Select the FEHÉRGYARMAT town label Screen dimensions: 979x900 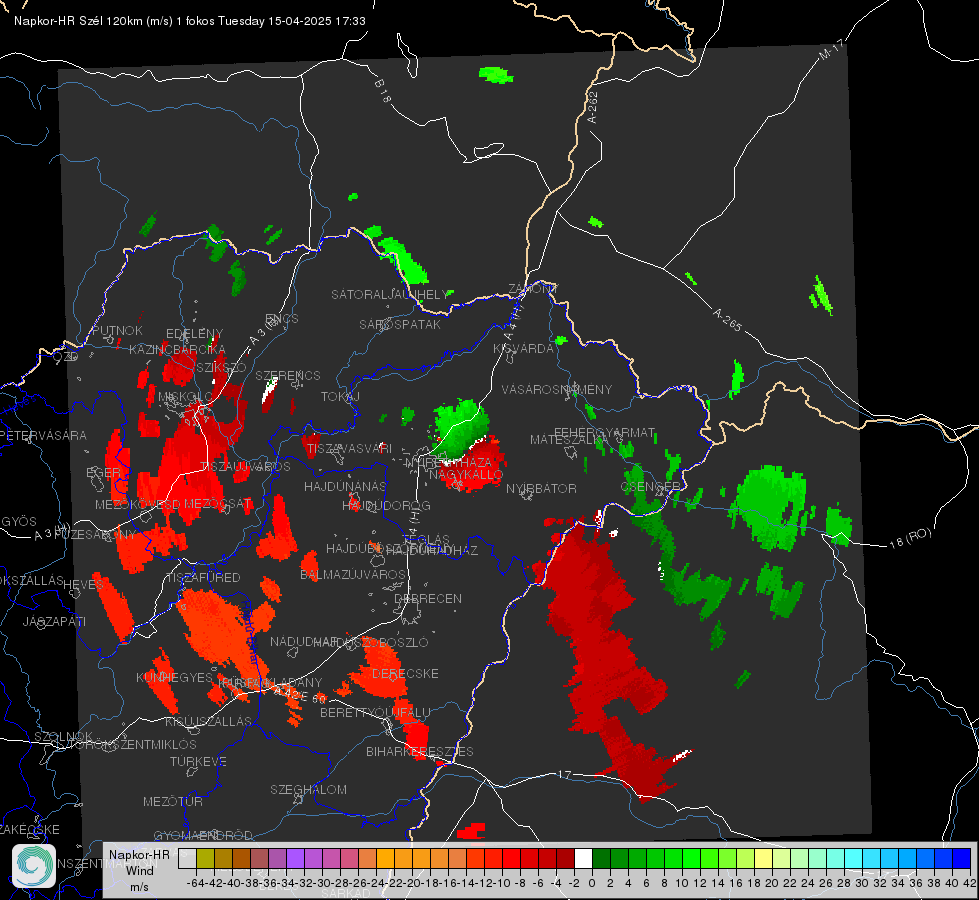click(604, 432)
